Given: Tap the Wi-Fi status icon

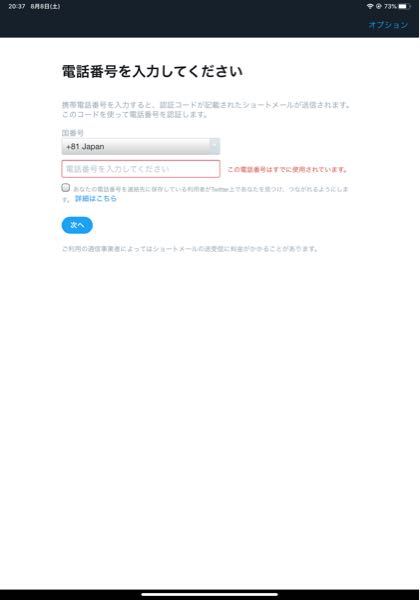Looking at the screenshot, I should (x=370, y=7).
